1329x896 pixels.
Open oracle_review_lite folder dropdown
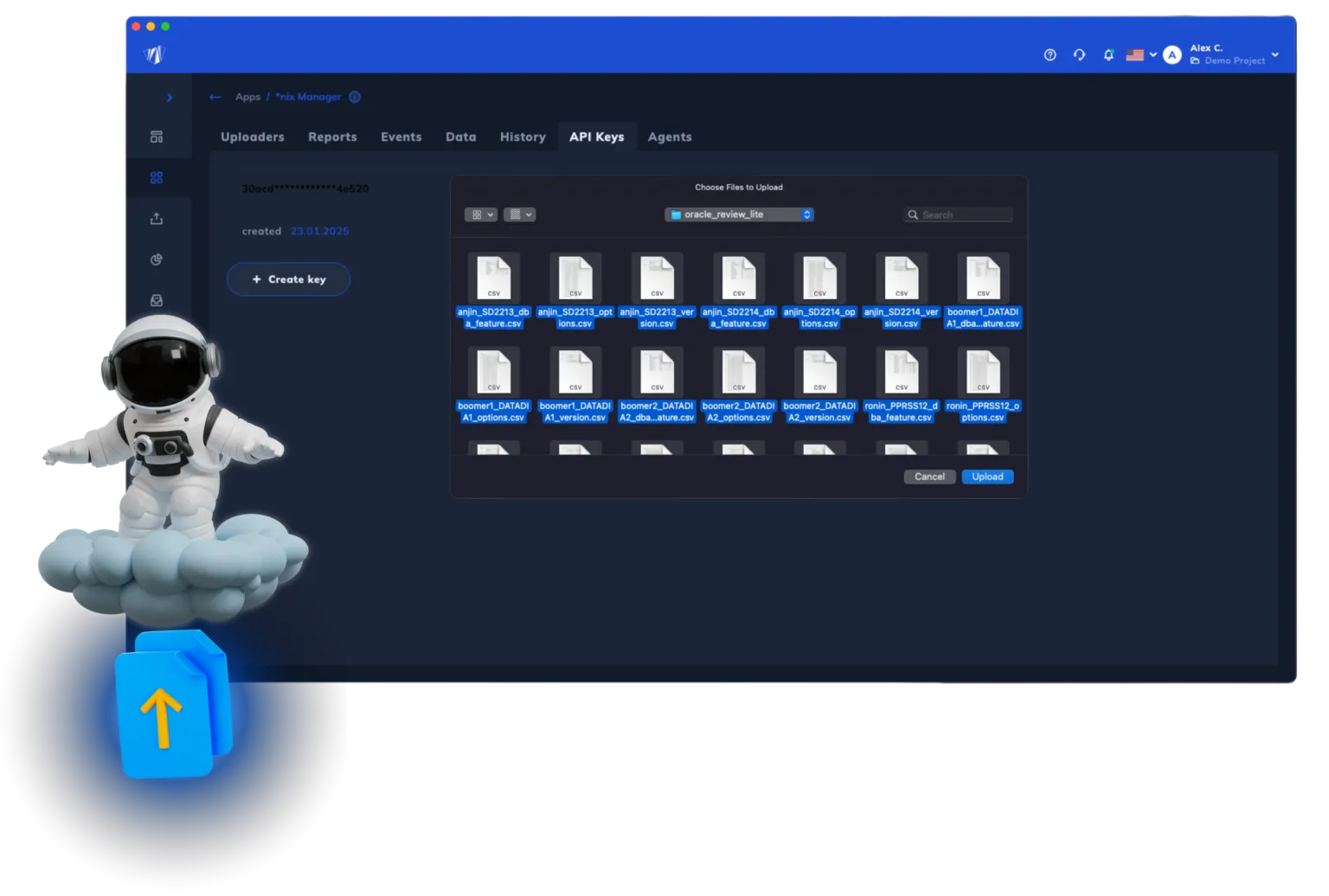pos(739,214)
